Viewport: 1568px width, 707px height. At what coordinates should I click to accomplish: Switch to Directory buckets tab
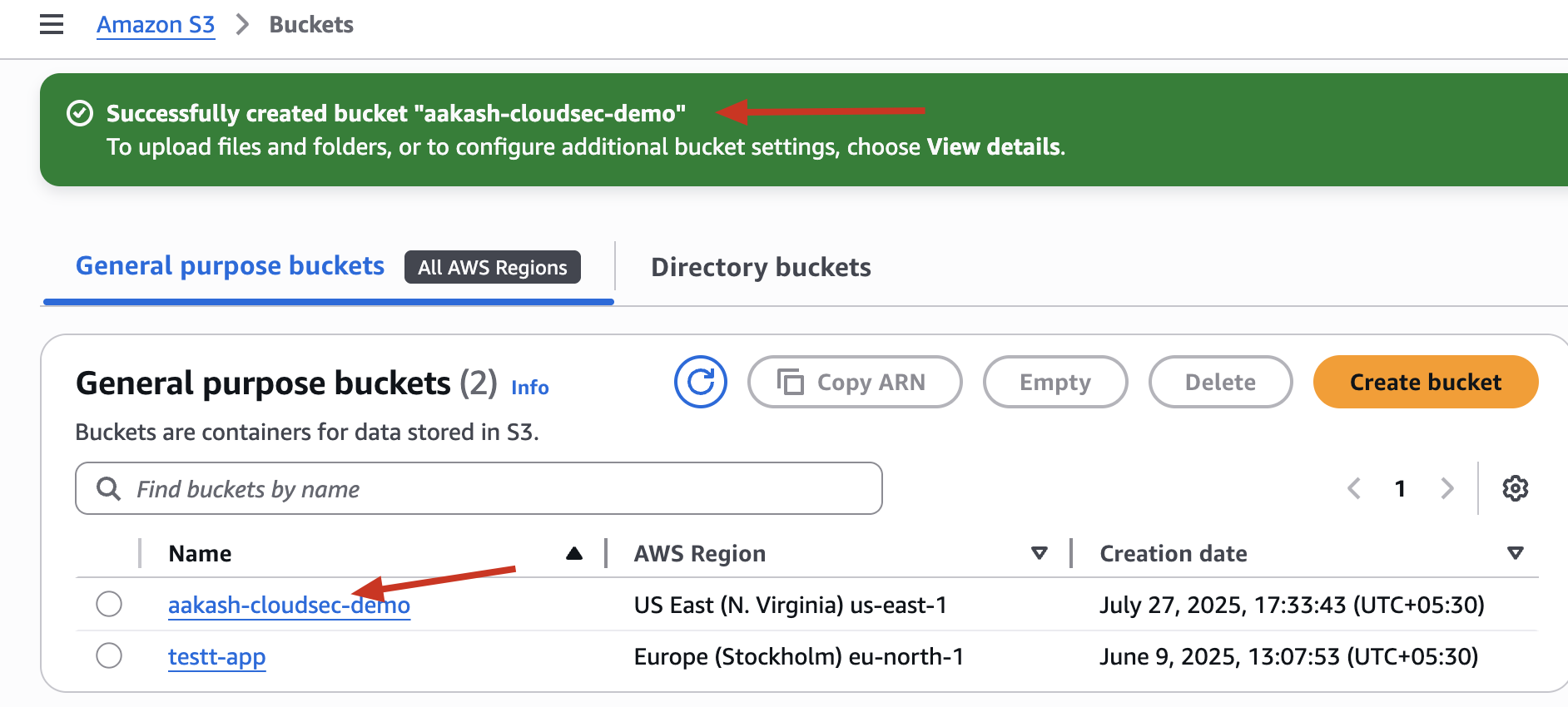coord(761,267)
